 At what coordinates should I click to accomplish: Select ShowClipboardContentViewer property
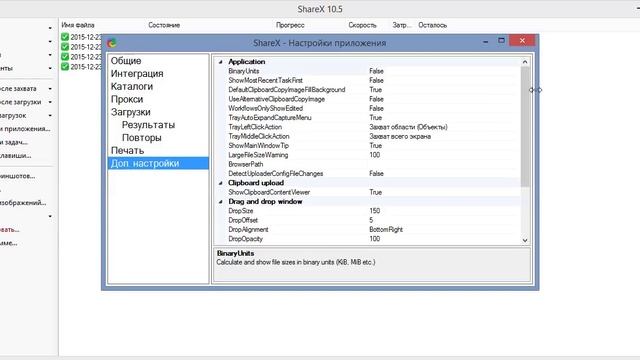click(269, 192)
